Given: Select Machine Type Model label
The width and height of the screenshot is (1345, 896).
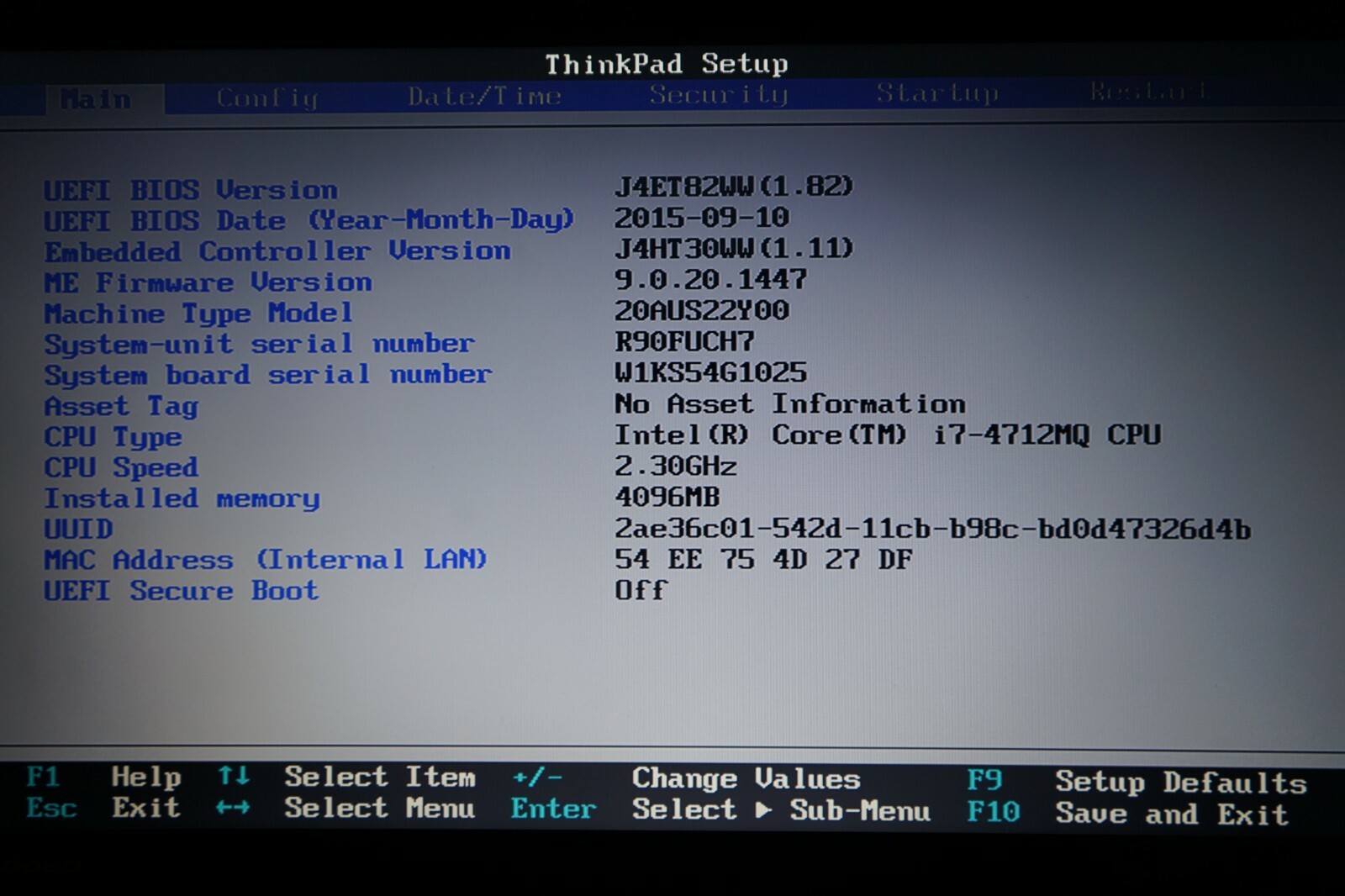Looking at the screenshot, I should (x=198, y=314).
